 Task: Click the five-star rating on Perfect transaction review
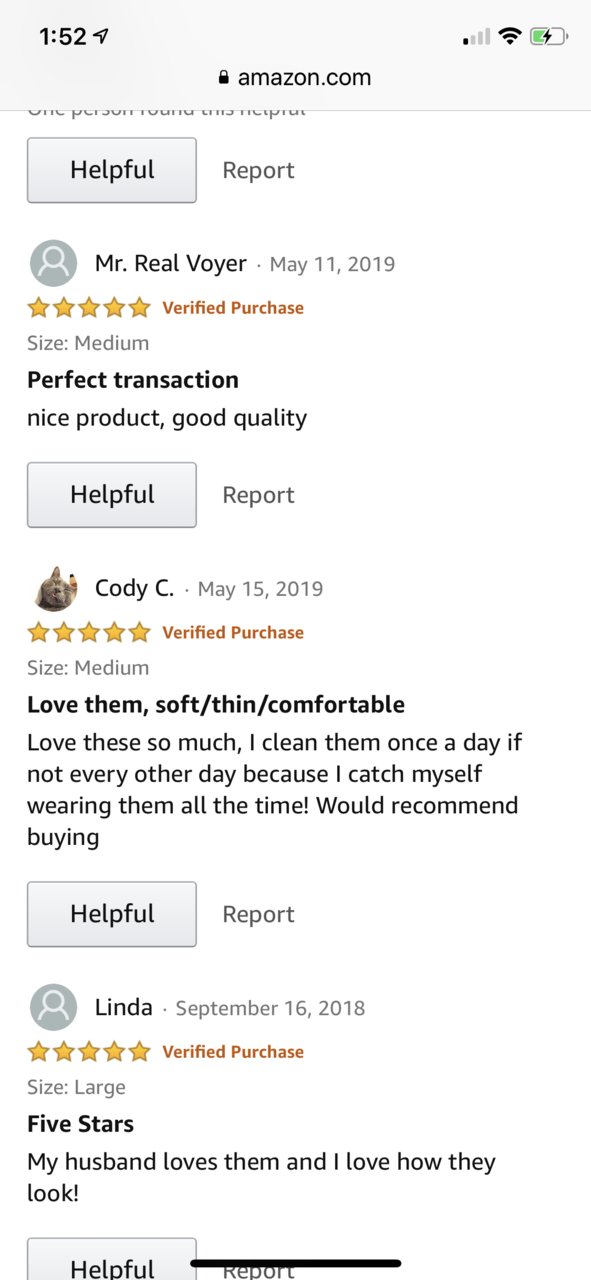click(89, 307)
